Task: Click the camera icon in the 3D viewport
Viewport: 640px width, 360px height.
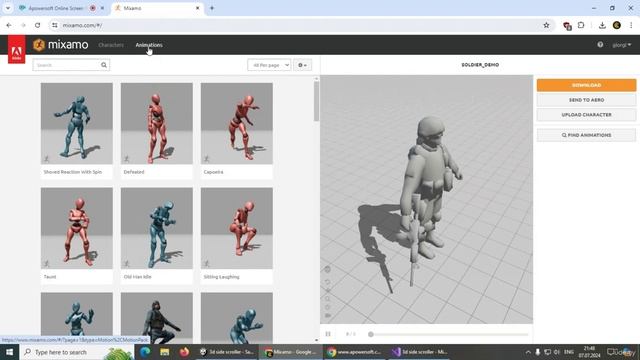Action: [328, 316]
